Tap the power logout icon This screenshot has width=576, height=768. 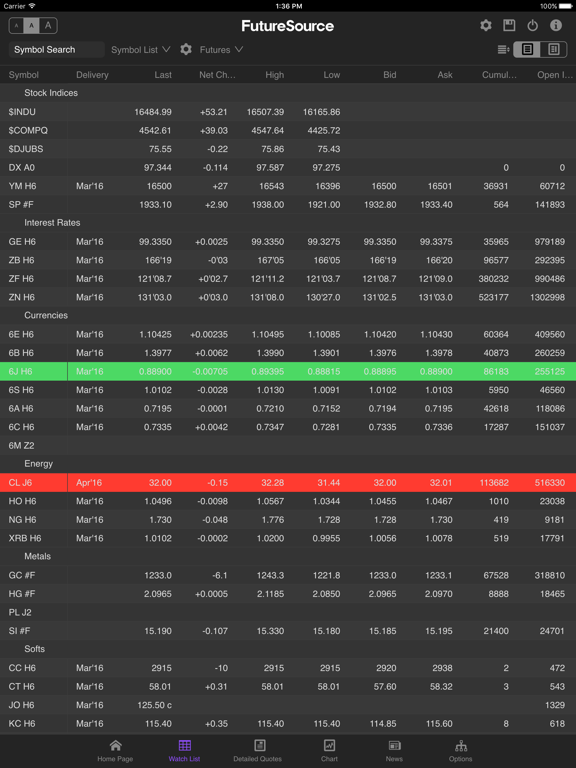532,25
